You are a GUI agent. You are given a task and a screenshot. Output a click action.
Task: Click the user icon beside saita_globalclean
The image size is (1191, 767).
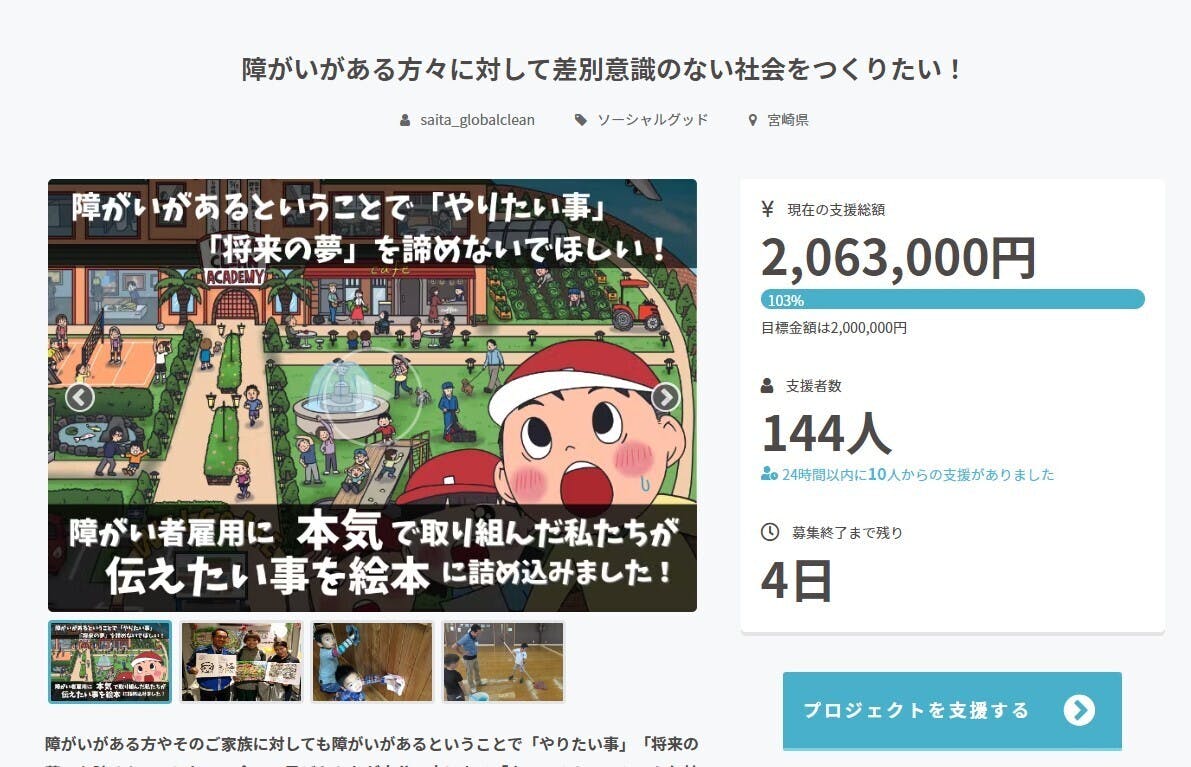[x=405, y=120]
